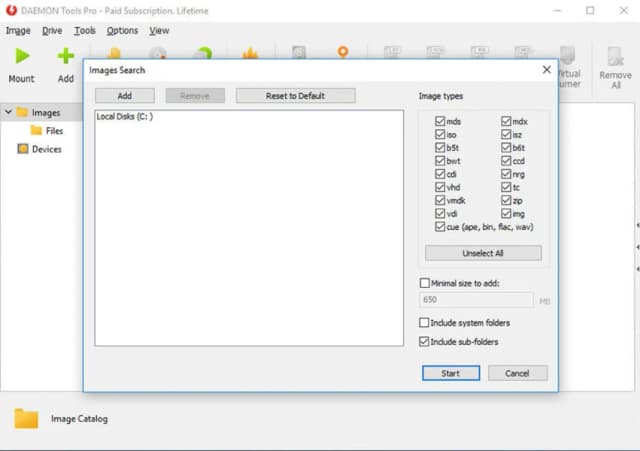Click the Reset to Default button
This screenshot has height=451, width=640.
pos(296,96)
